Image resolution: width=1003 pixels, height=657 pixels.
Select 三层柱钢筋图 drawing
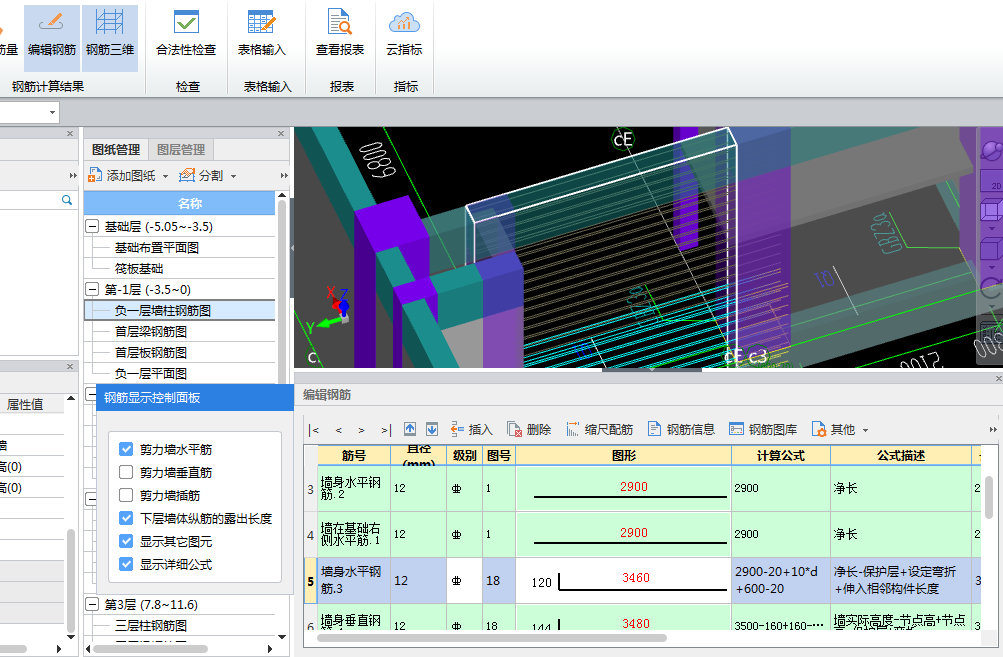point(150,626)
